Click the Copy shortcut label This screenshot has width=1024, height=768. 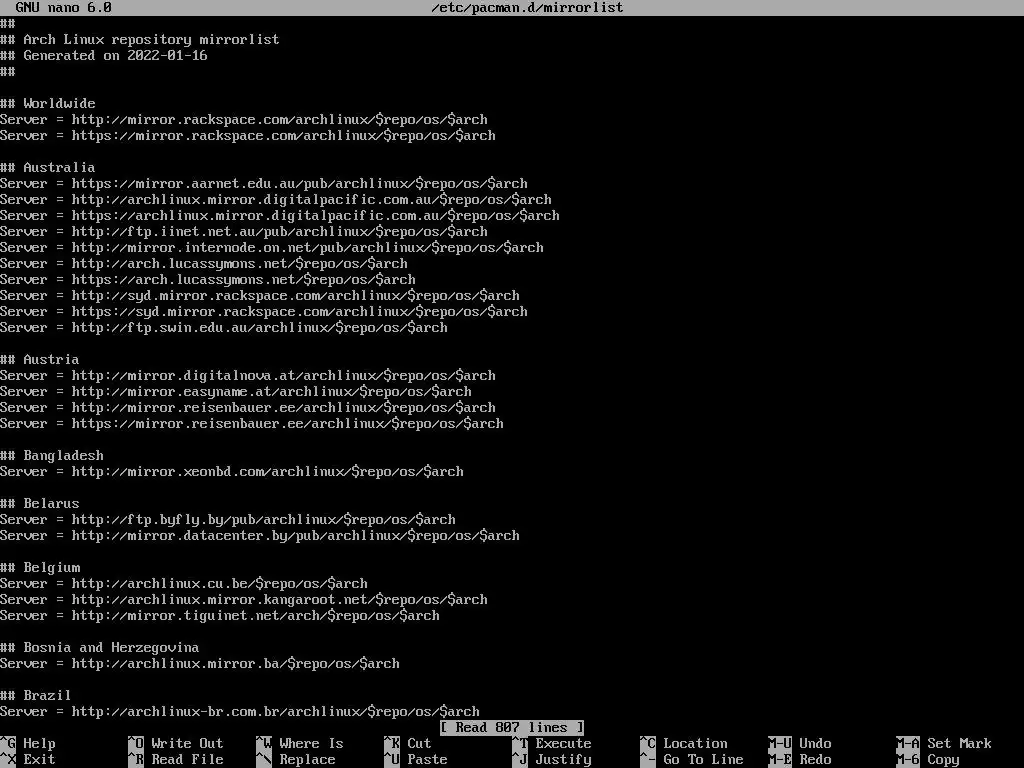tap(943, 760)
